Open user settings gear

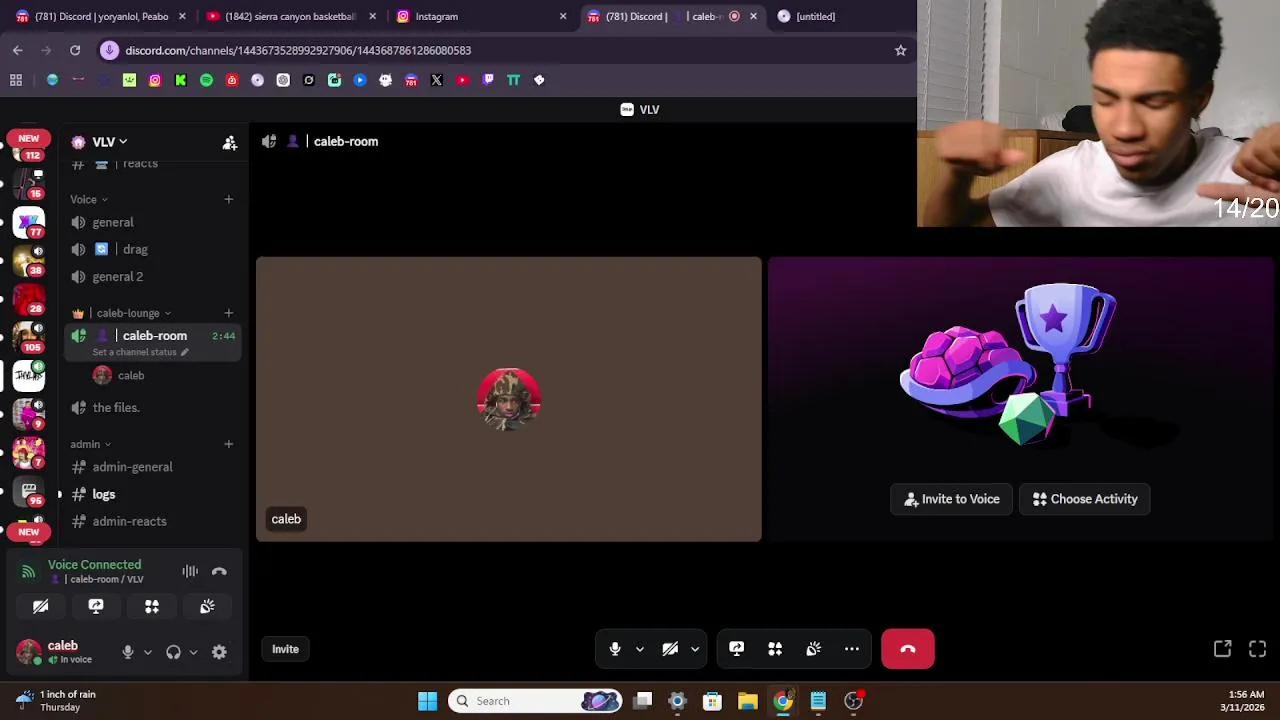coord(219,652)
